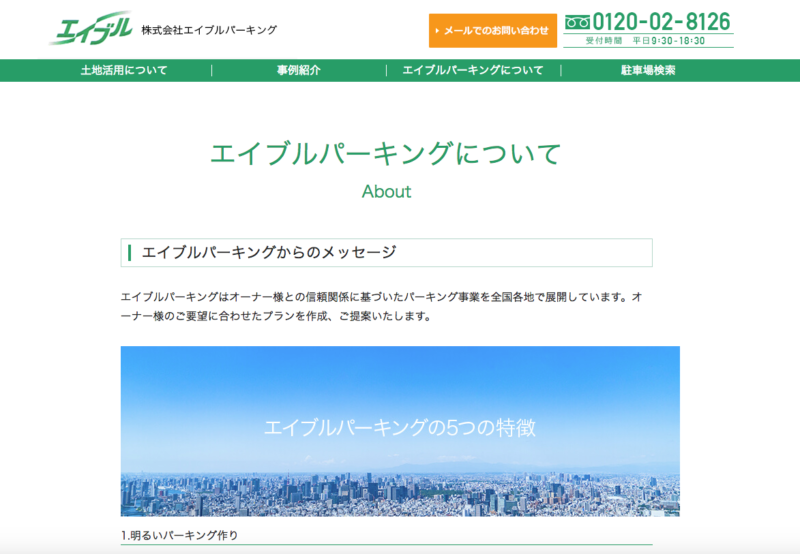Click the エイブルパーキングからのメッセージ section heading
This screenshot has height=554, width=800.
[269, 253]
